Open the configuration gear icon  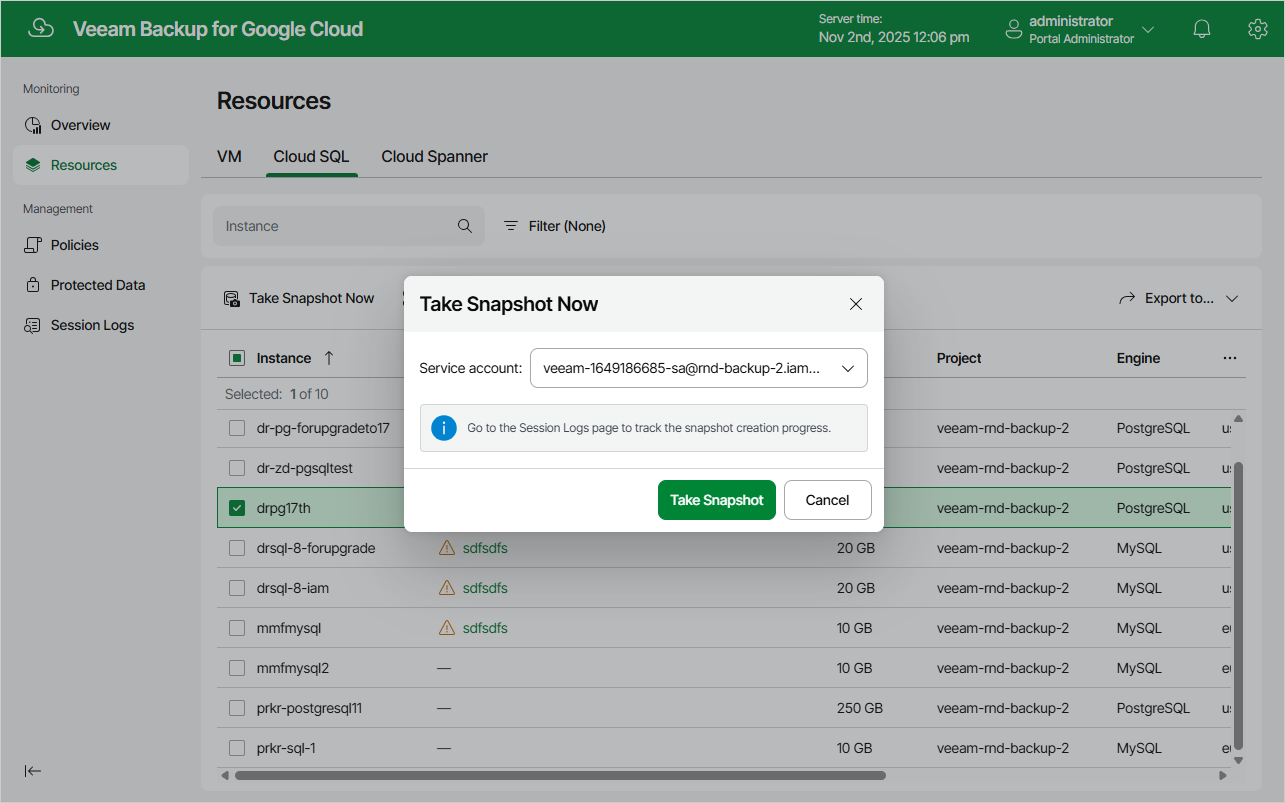click(x=1258, y=29)
